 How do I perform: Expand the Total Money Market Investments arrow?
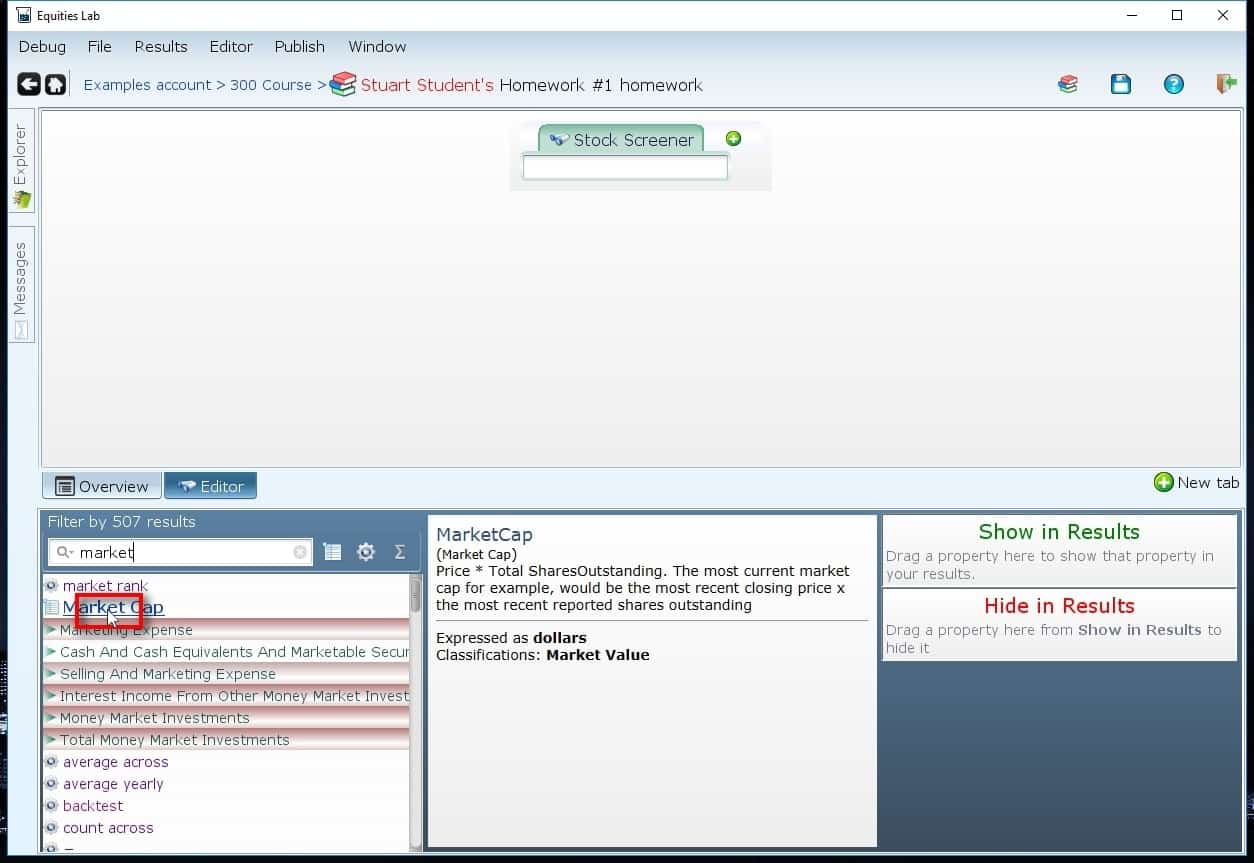51,740
